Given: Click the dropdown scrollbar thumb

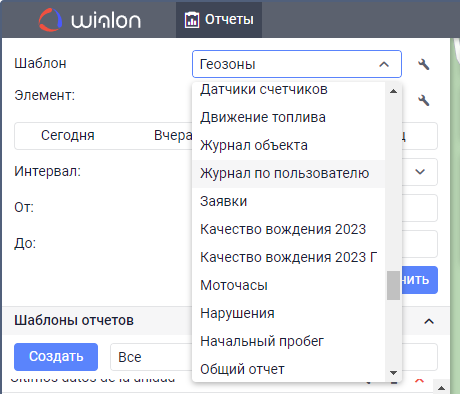Looking at the screenshot, I should point(393,285).
